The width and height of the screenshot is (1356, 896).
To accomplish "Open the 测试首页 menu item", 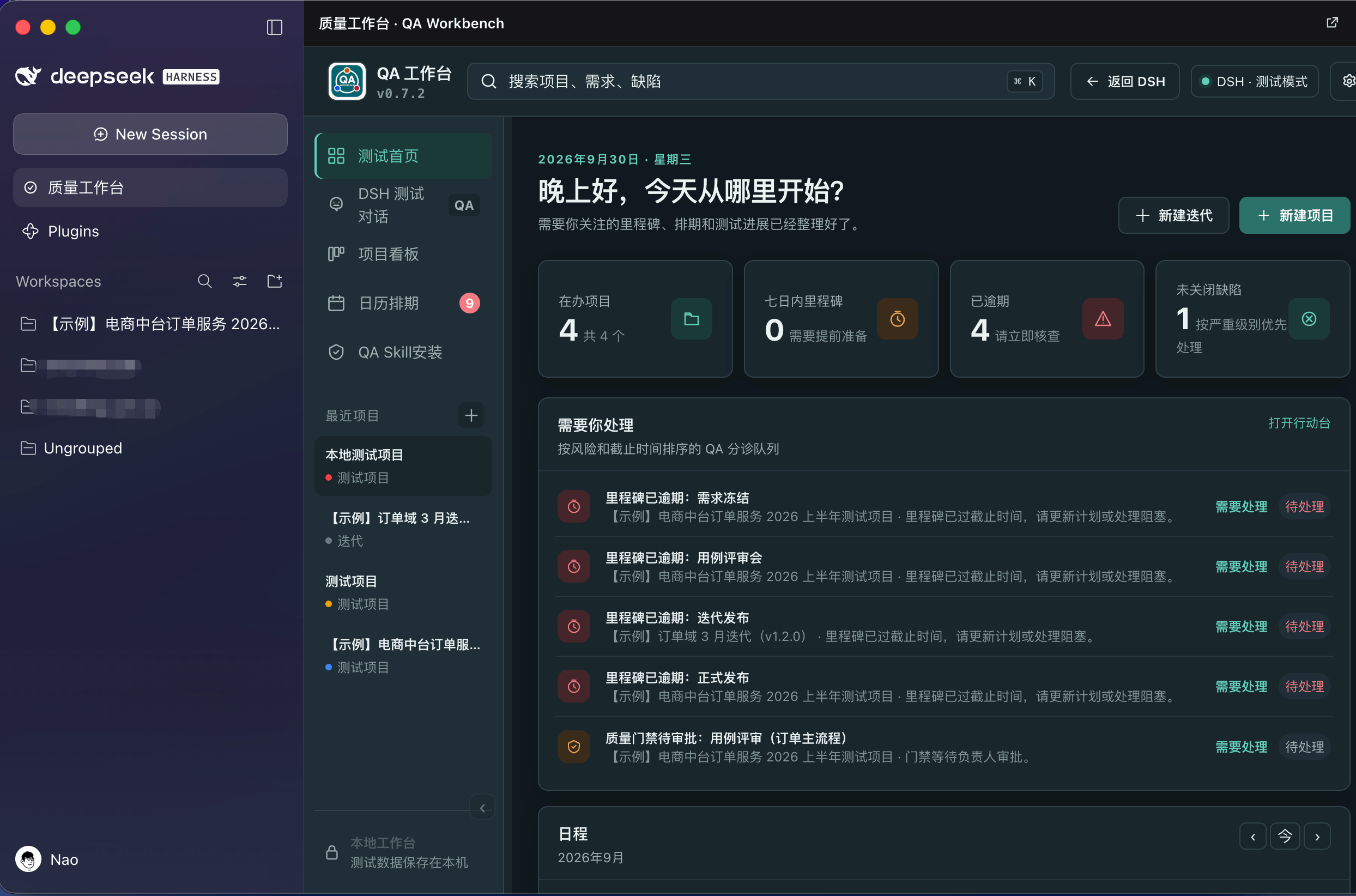I will [403, 156].
